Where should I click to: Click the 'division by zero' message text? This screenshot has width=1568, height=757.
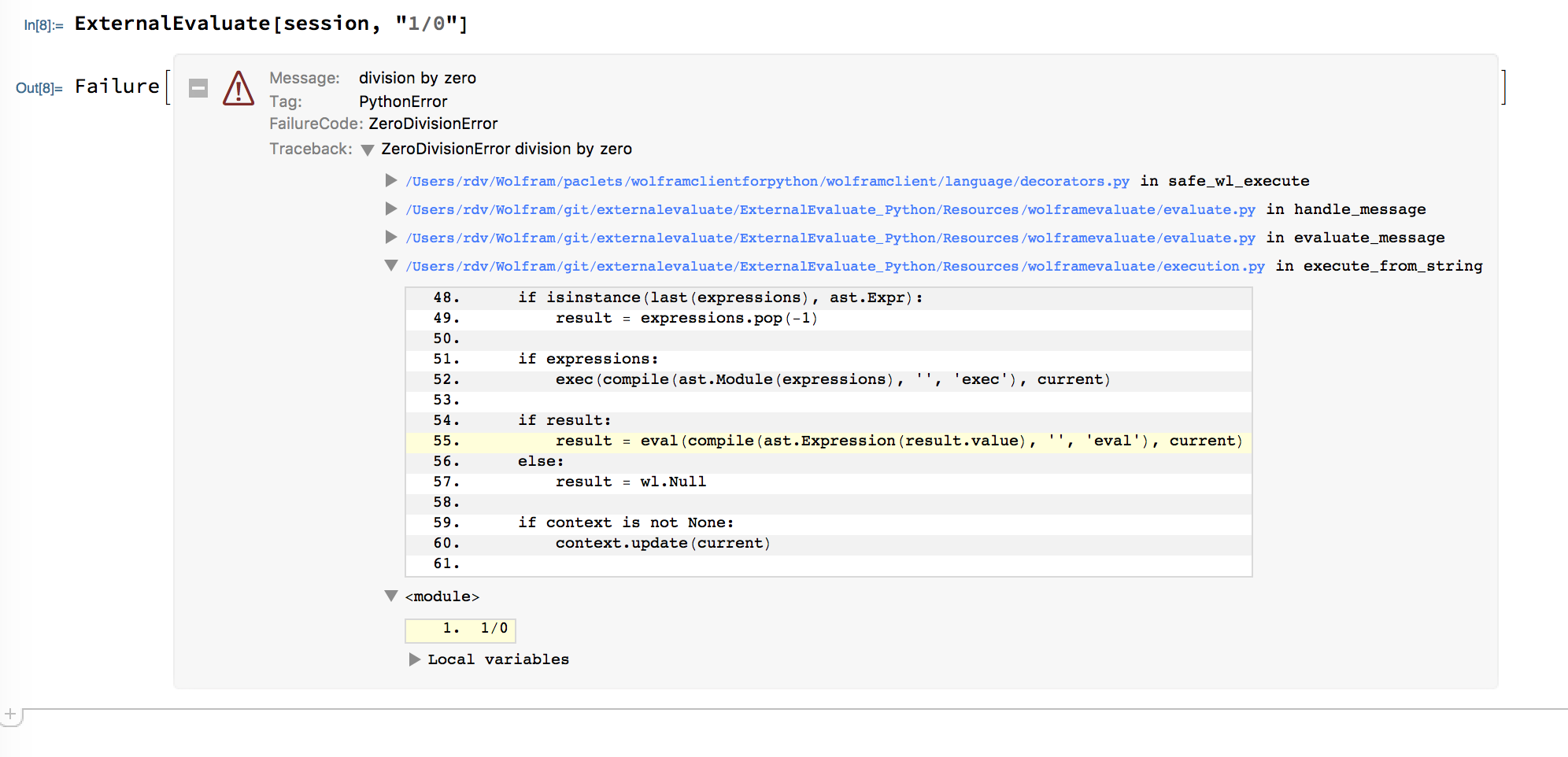click(x=417, y=78)
